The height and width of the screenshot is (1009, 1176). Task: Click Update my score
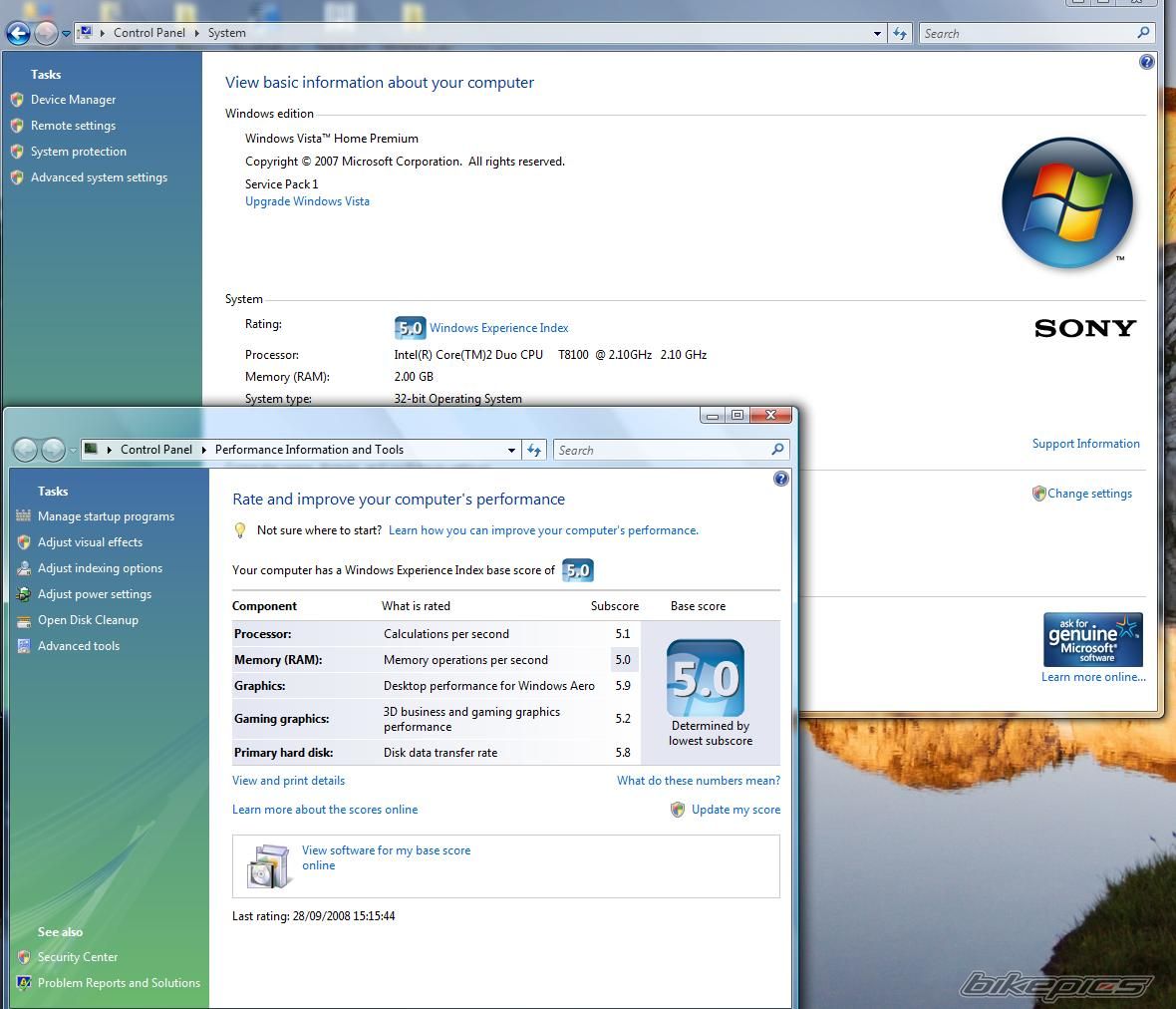coord(735,809)
